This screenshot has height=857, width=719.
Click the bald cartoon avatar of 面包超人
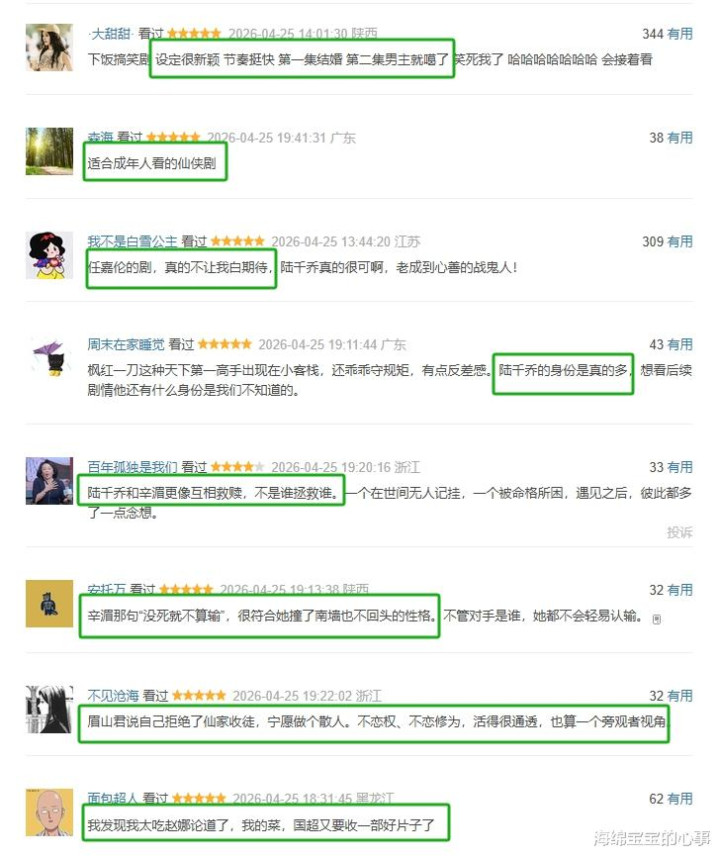49,812
